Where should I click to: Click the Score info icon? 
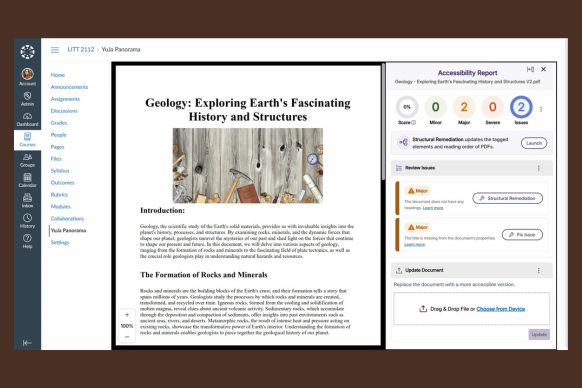click(413, 123)
